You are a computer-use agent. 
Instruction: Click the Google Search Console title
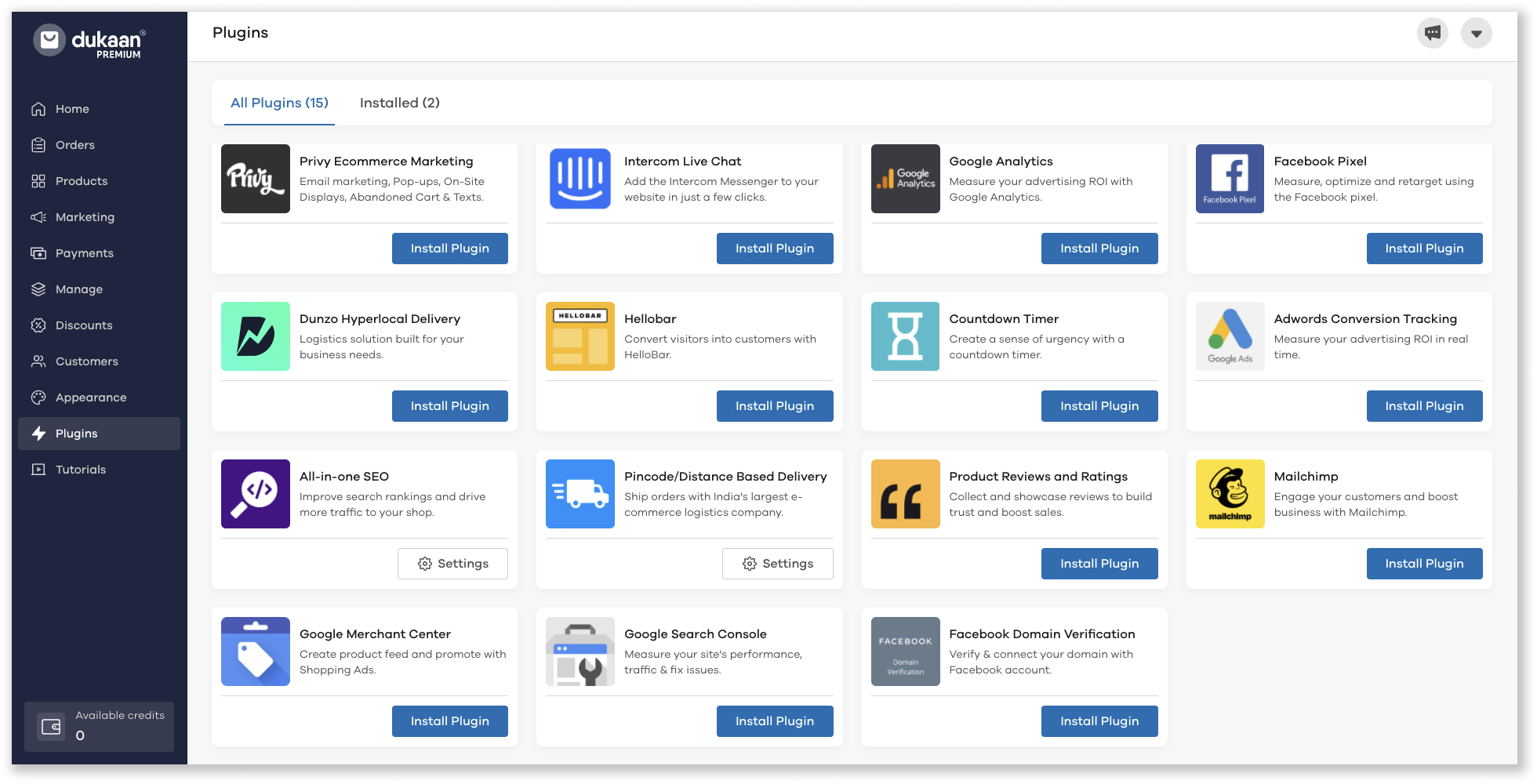click(695, 634)
